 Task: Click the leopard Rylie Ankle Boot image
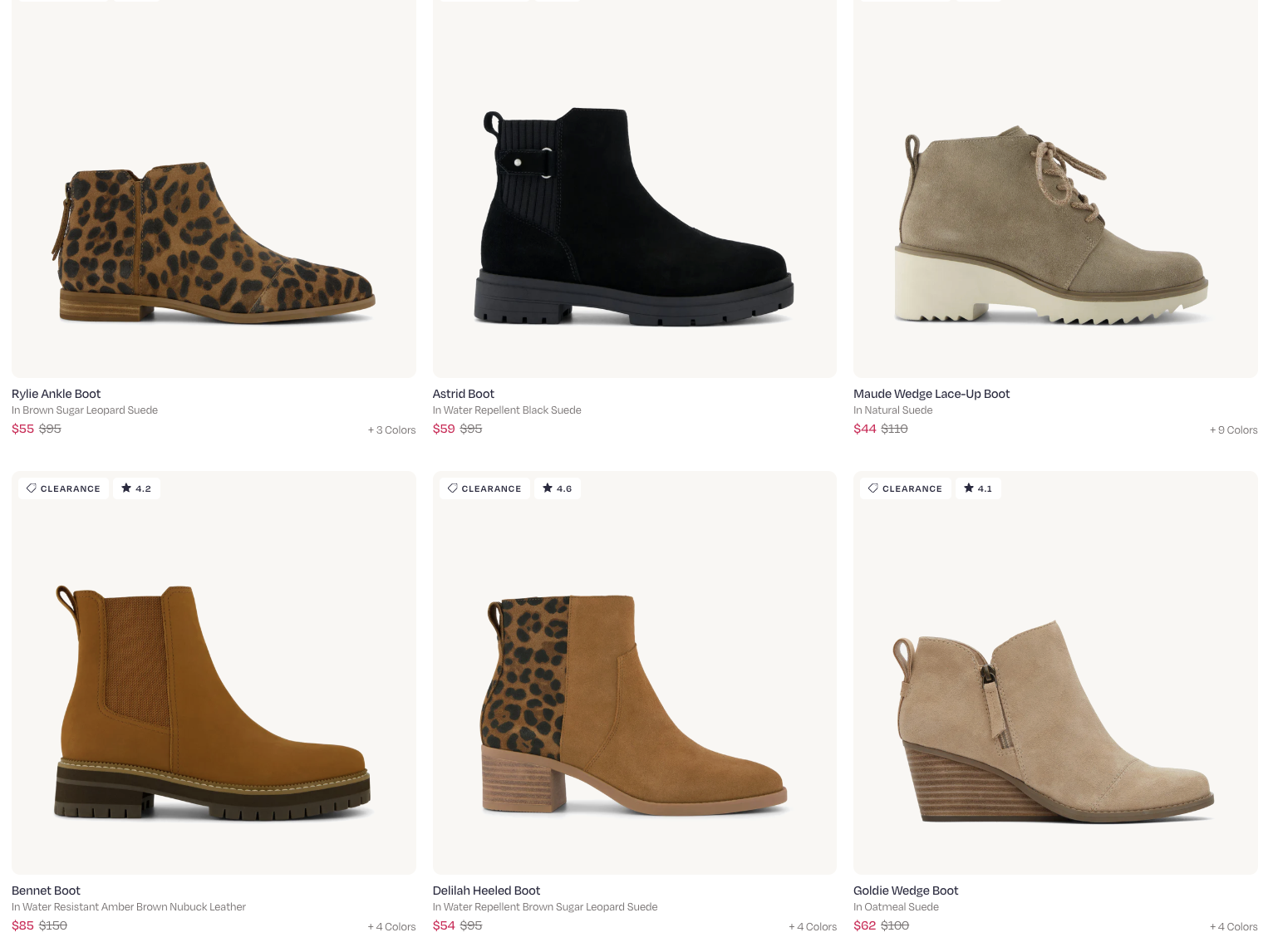[x=214, y=241]
